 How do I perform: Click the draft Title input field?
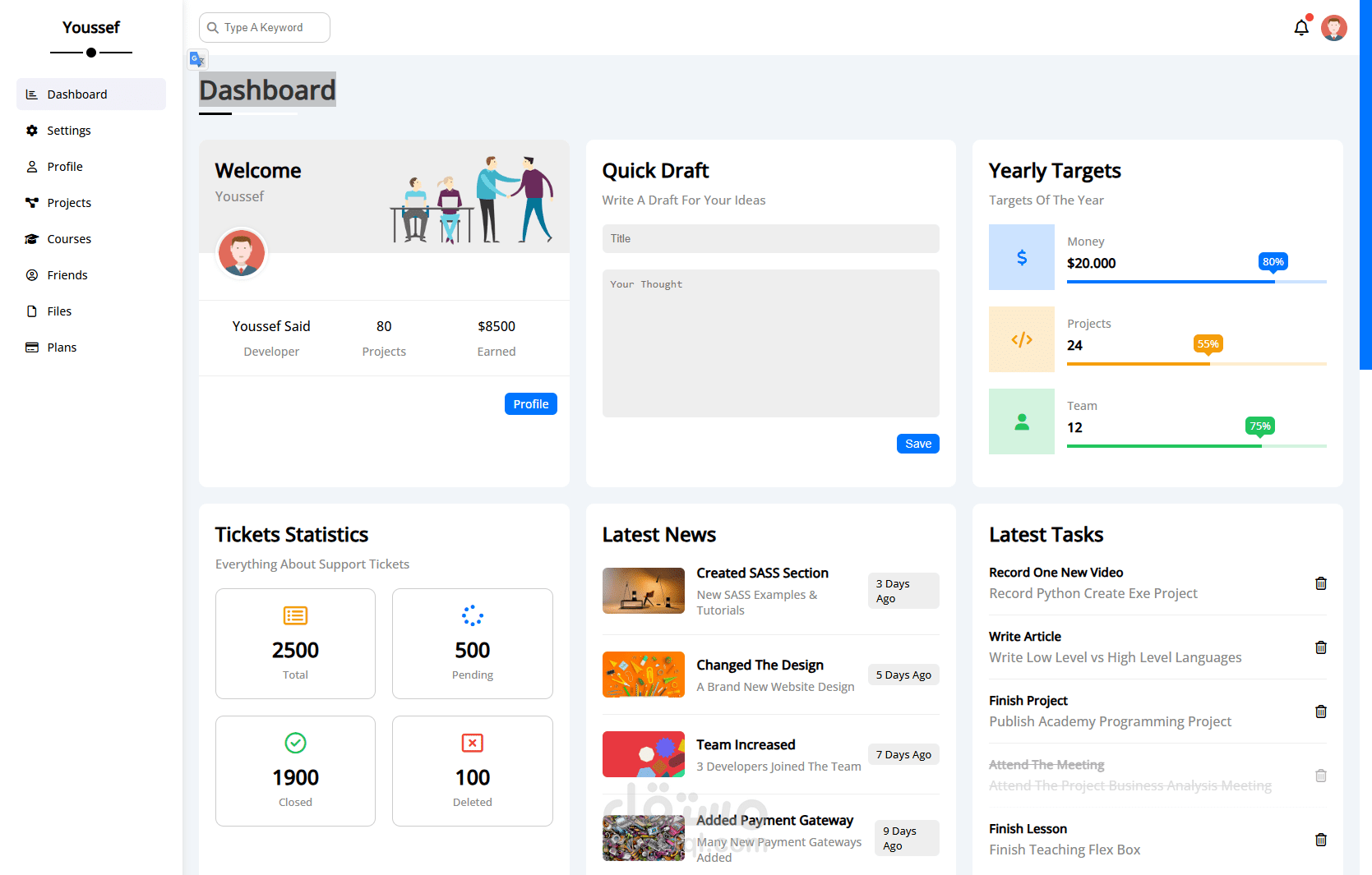[771, 239]
